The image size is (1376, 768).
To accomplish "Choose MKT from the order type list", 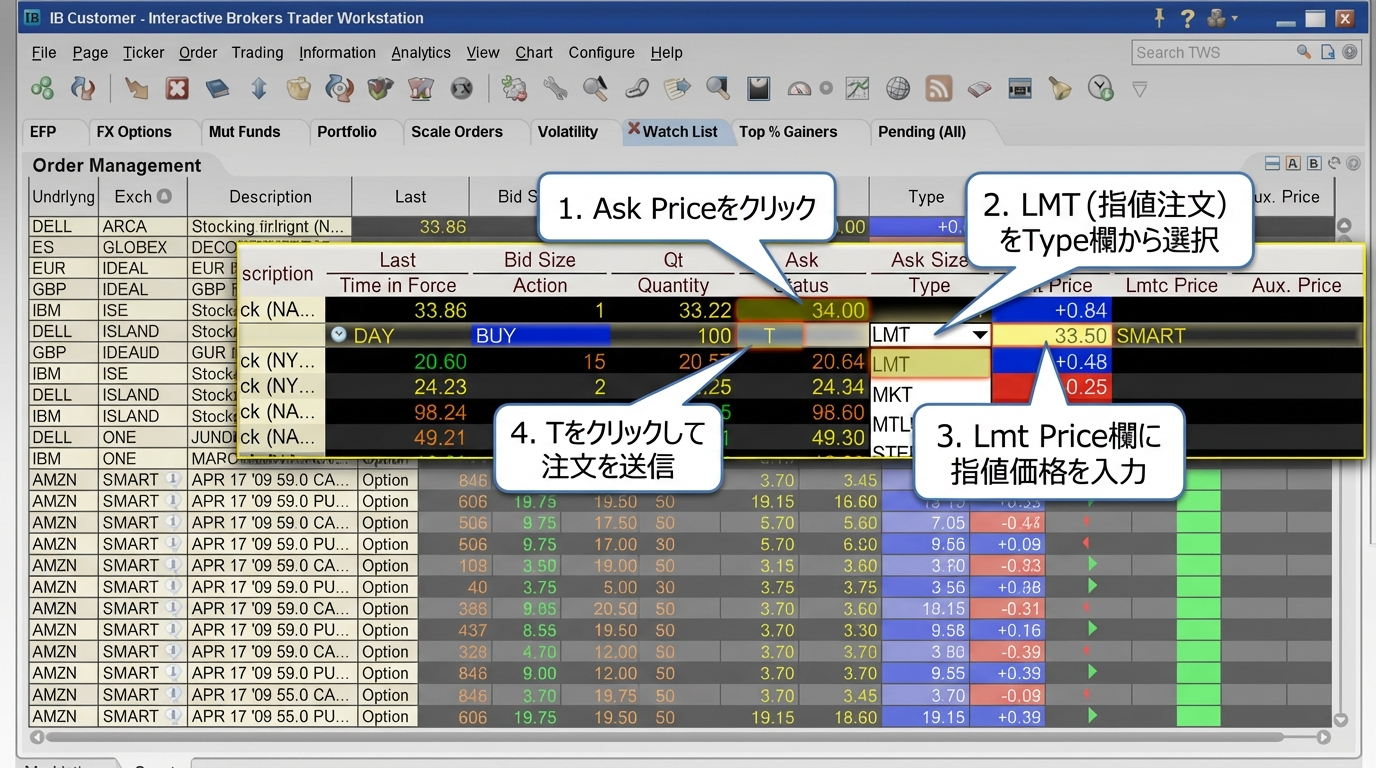I will coord(893,394).
